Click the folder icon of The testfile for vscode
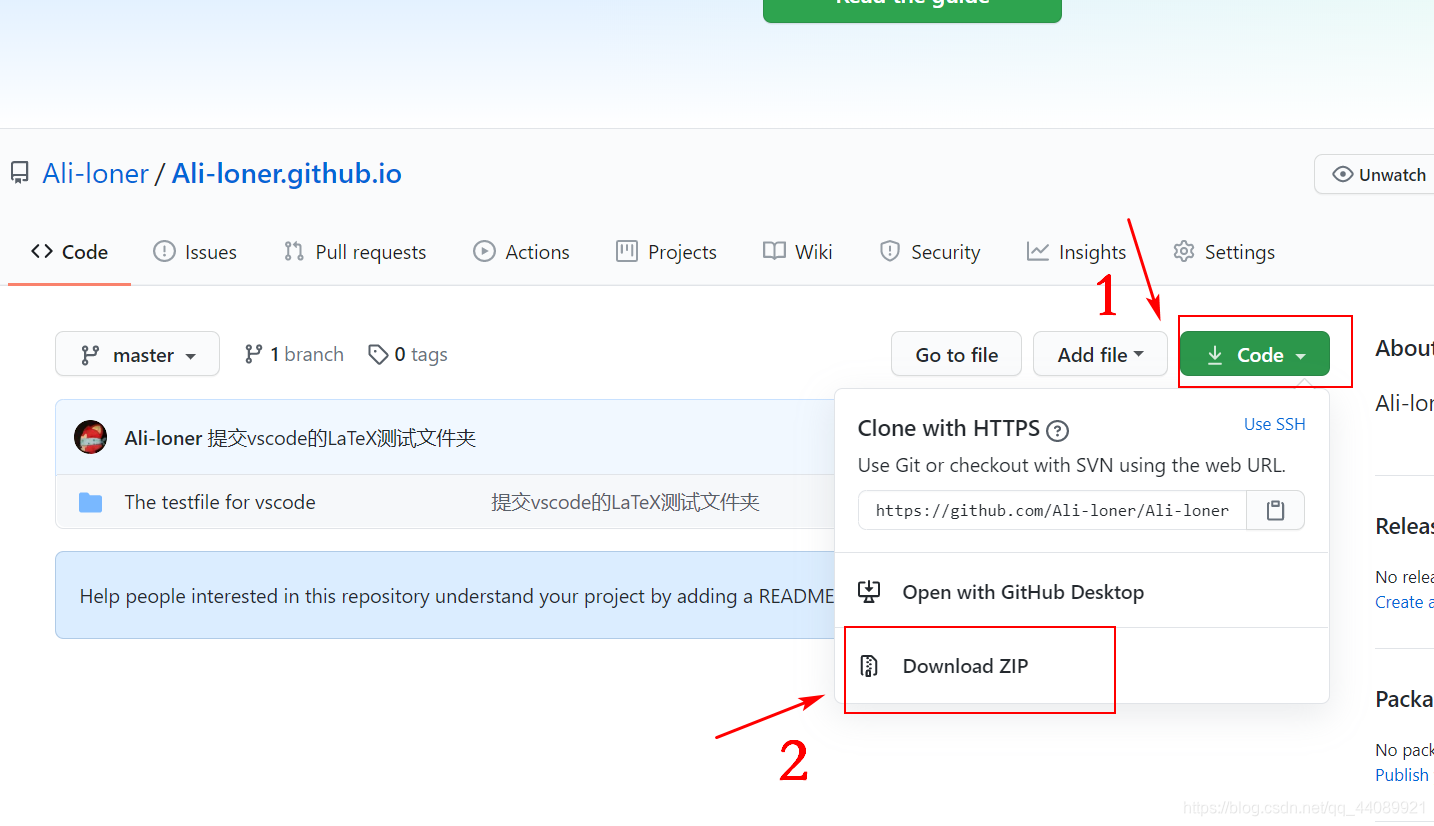This screenshot has width=1434, height=826. click(x=91, y=502)
